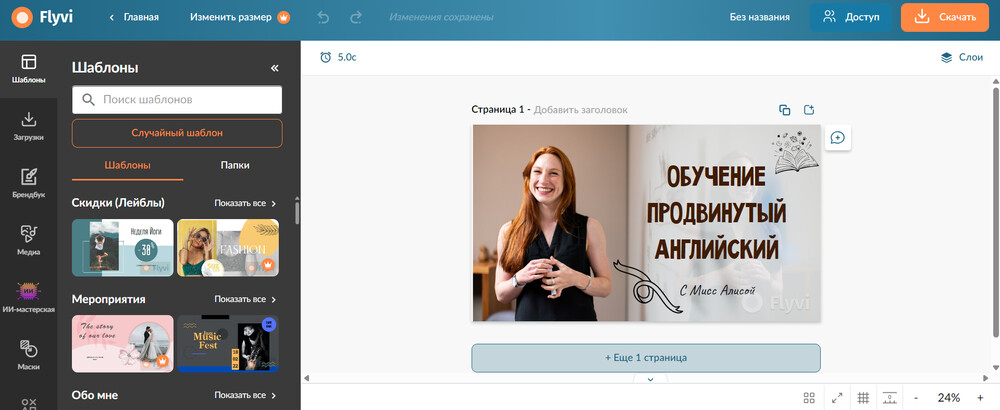The width and height of the screenshot is (1000, 410).
Task: Expand the bottom panel chevron below canvas
Action: 650,380
